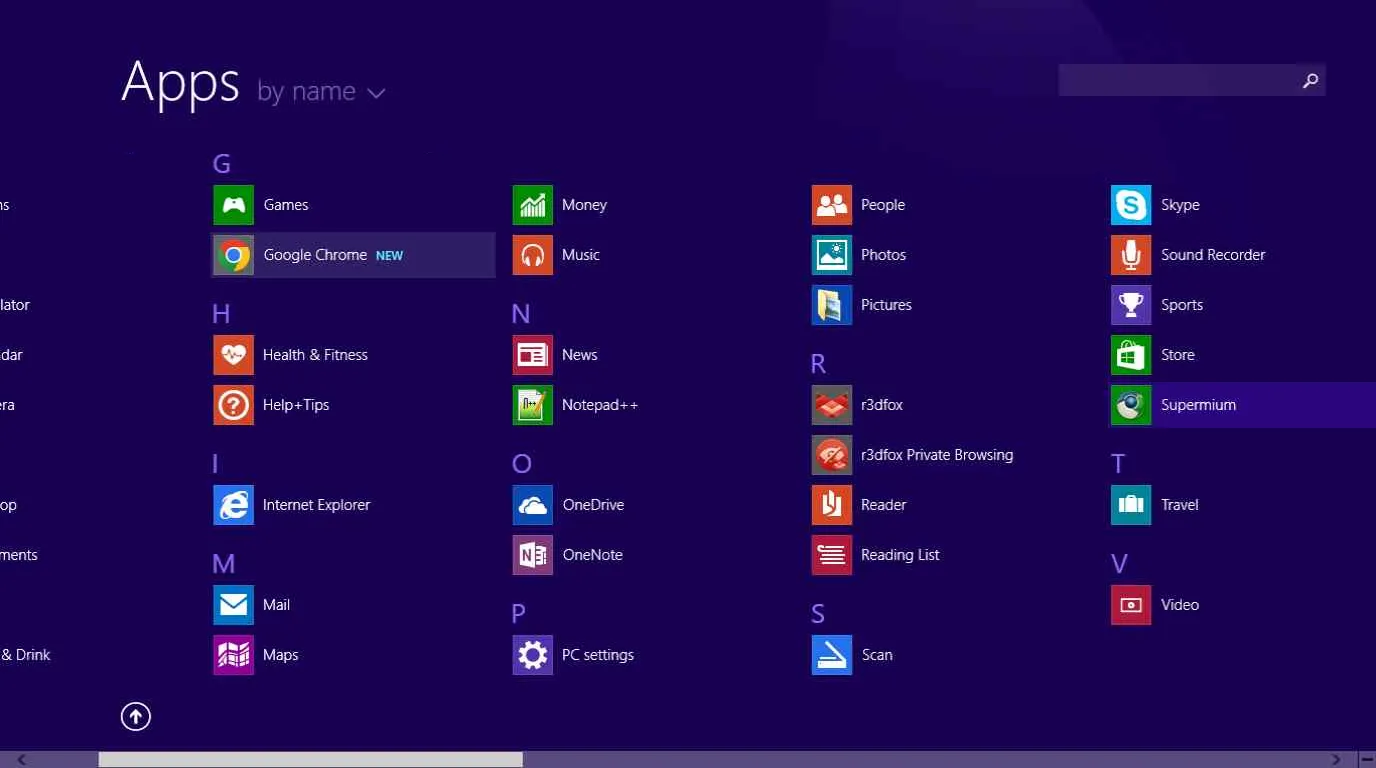
Task: Click the Scan app icon
Action: click(x=832, y=655)
